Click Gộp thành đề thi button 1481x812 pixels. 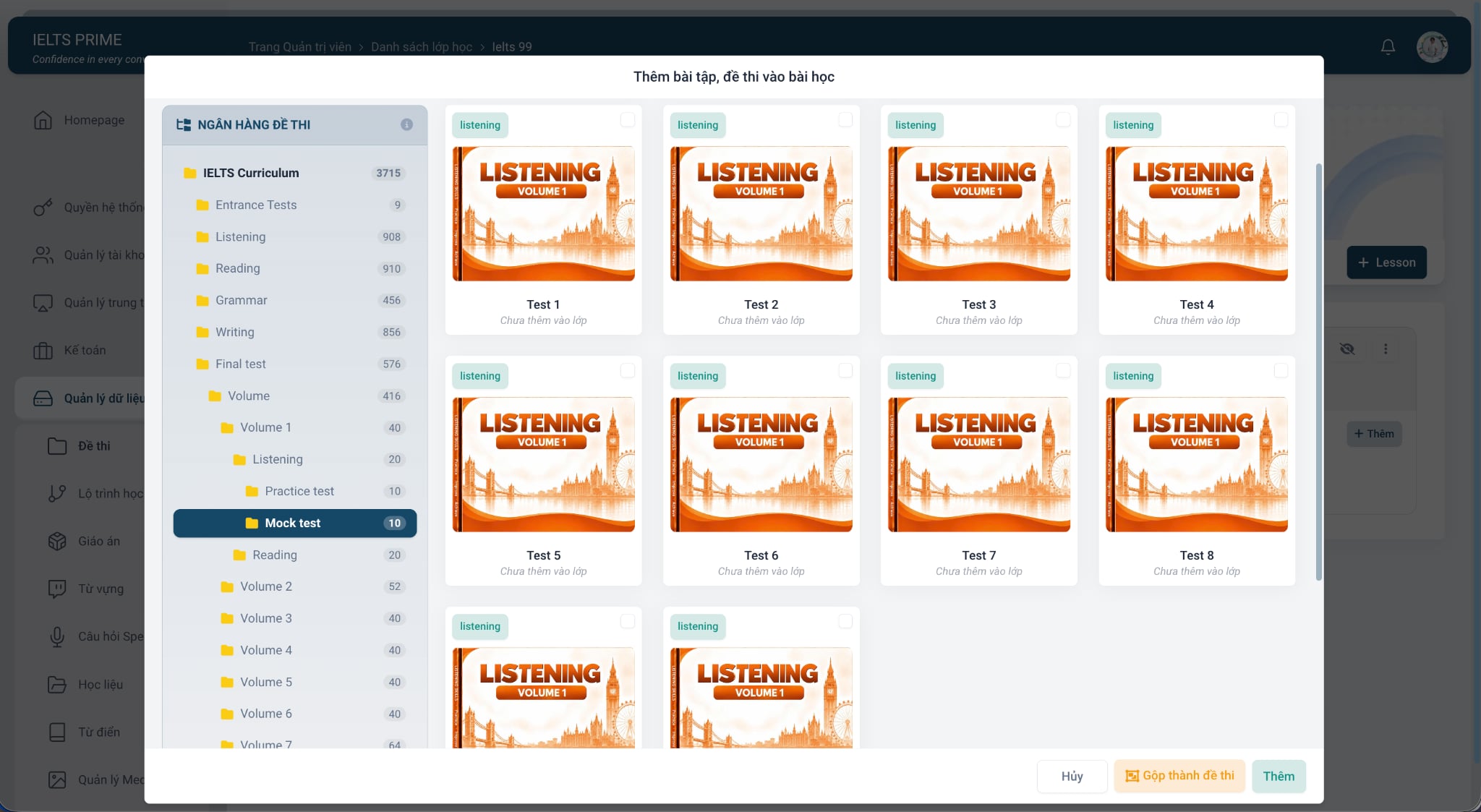[1179, 776]
